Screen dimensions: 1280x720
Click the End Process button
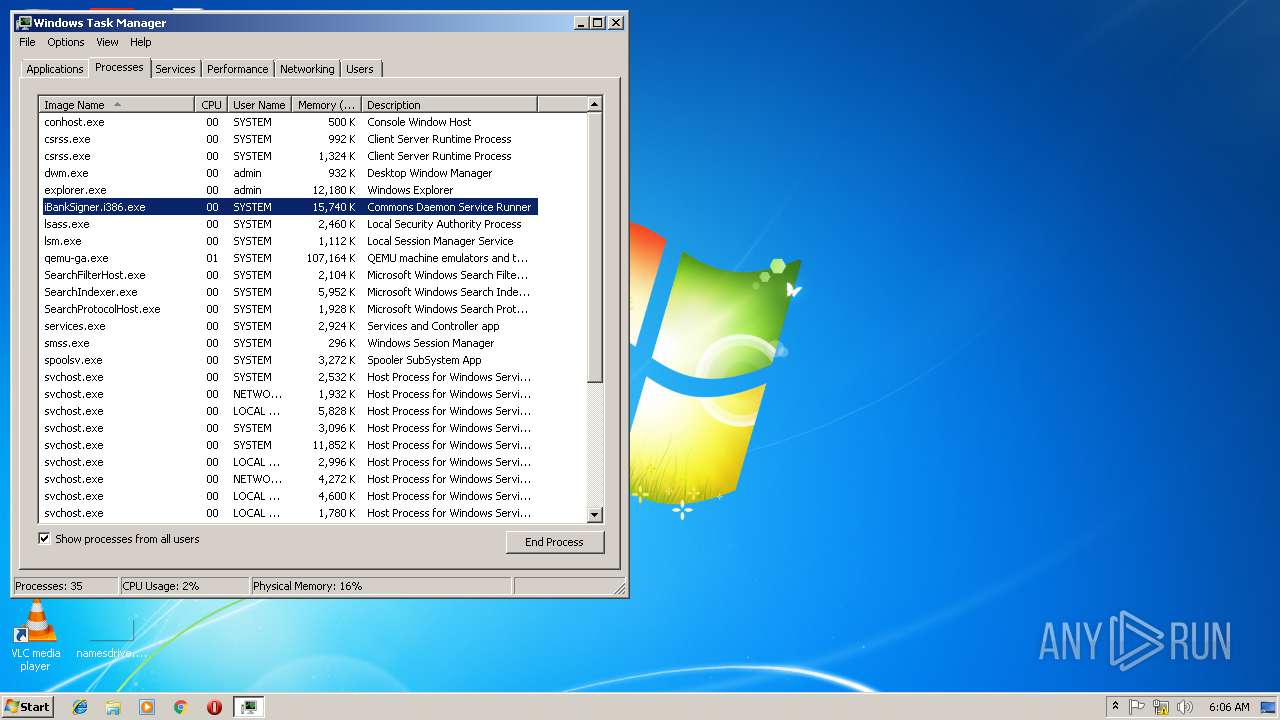click(x=555, y=542)
